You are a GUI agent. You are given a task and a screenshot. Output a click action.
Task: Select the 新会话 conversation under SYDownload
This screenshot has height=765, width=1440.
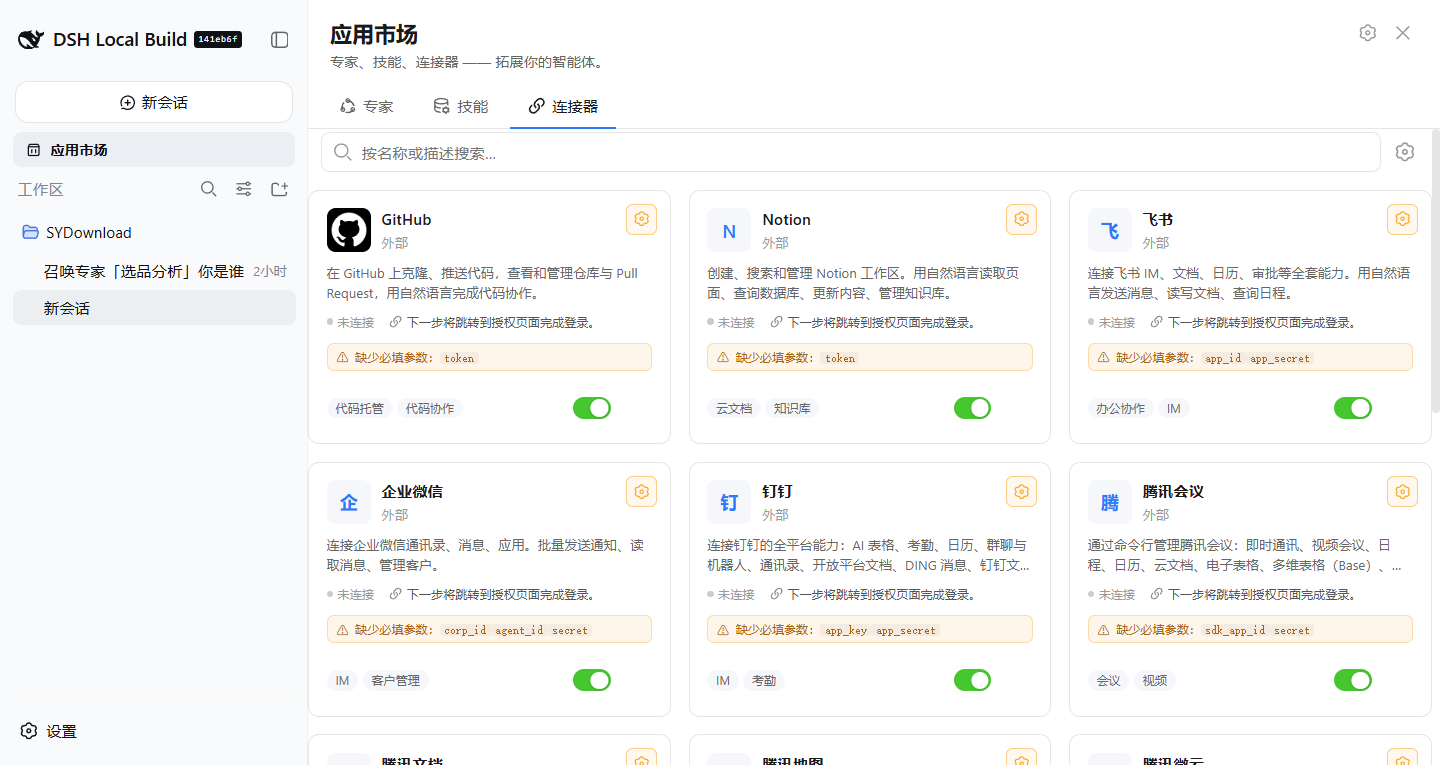[x=154, y=308]
